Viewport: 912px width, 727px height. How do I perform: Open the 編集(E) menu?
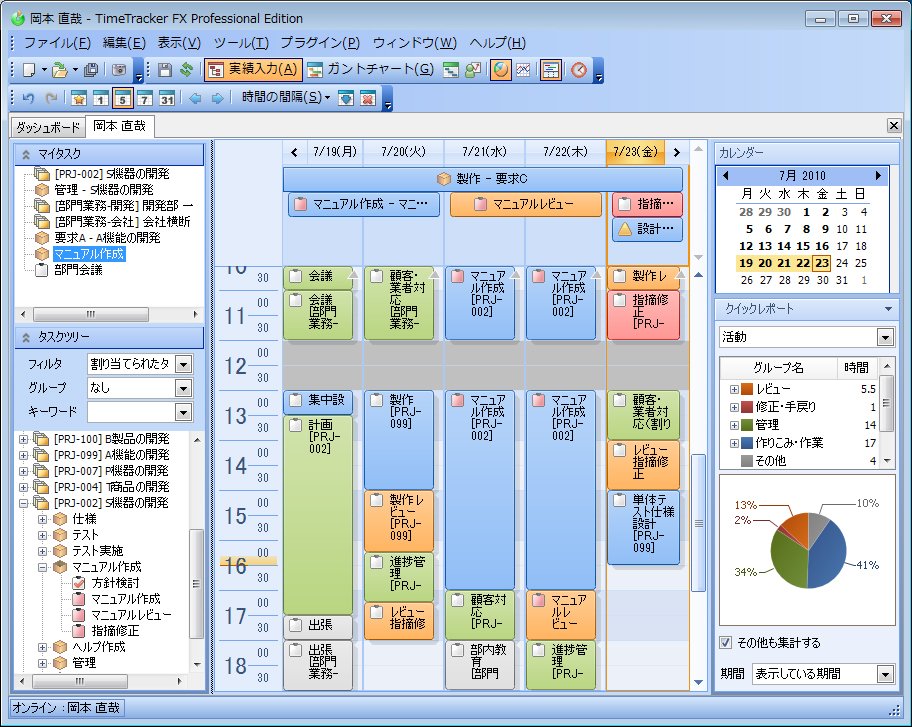click(124, 43)
